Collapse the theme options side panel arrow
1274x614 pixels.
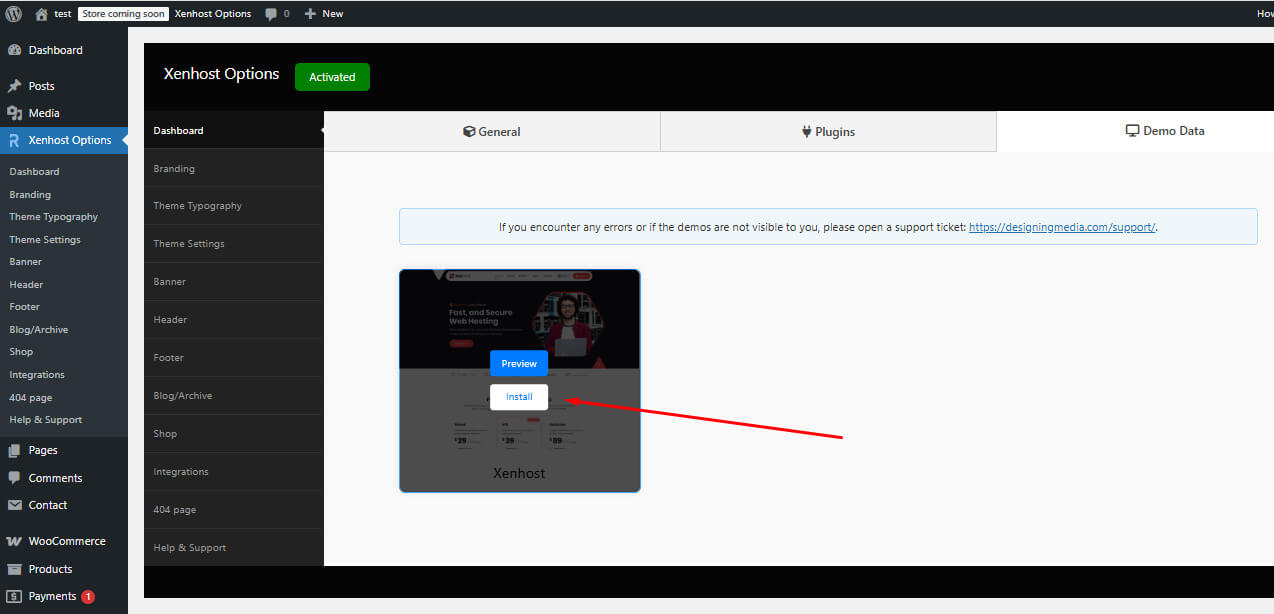322,130
